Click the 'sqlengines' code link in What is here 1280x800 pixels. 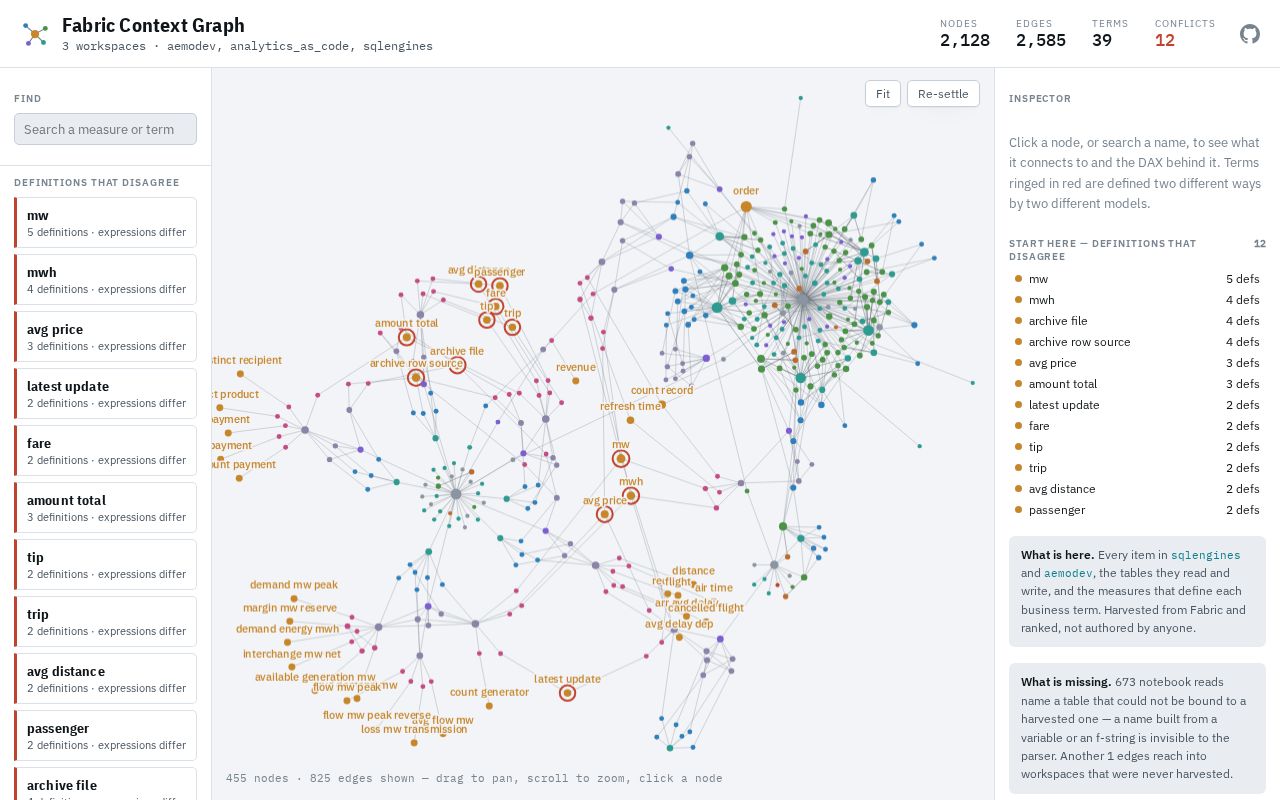click(1205, 555)
